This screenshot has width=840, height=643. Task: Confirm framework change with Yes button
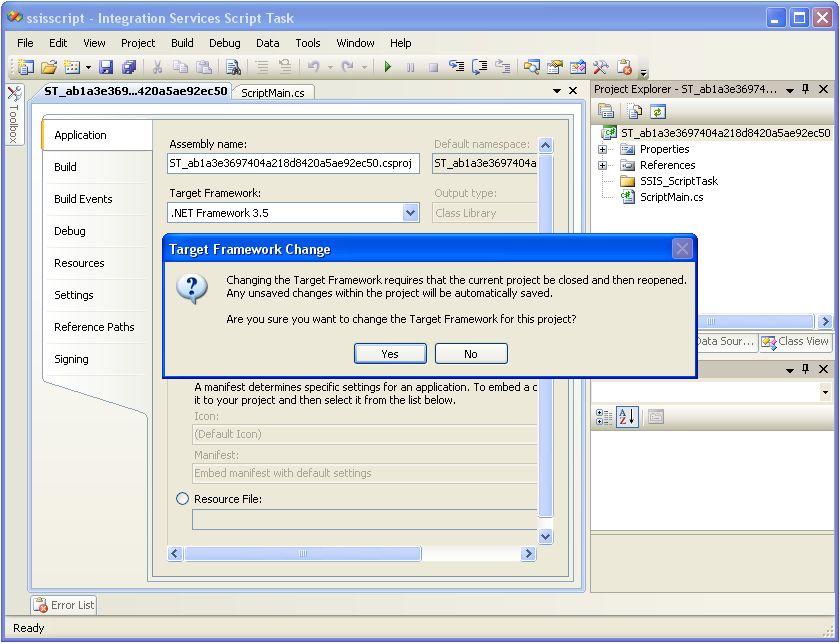[390, 354]
